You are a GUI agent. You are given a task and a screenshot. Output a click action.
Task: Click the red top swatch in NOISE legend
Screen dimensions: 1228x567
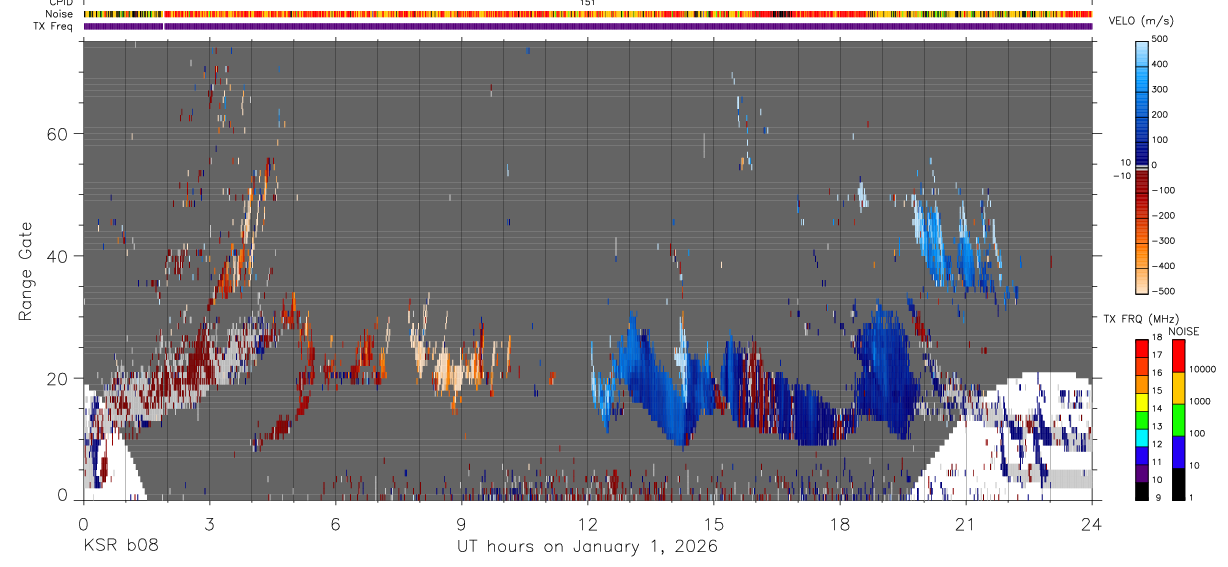pyautogui.click(x=1178, y=356)
